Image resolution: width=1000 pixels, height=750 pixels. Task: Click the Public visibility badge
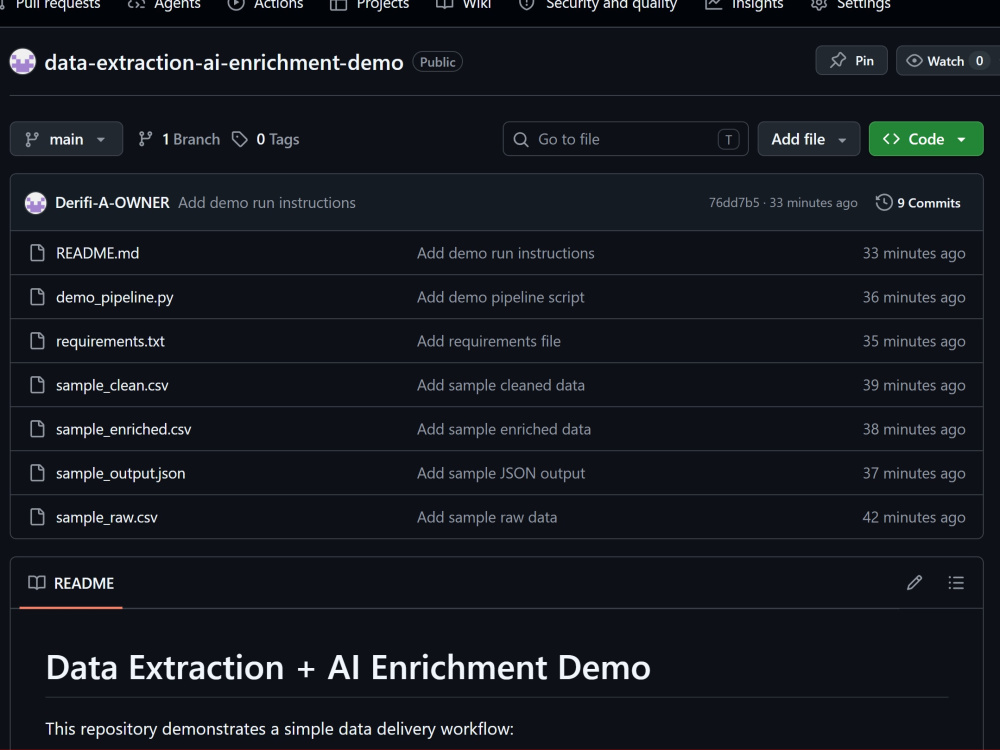(438, 62)
